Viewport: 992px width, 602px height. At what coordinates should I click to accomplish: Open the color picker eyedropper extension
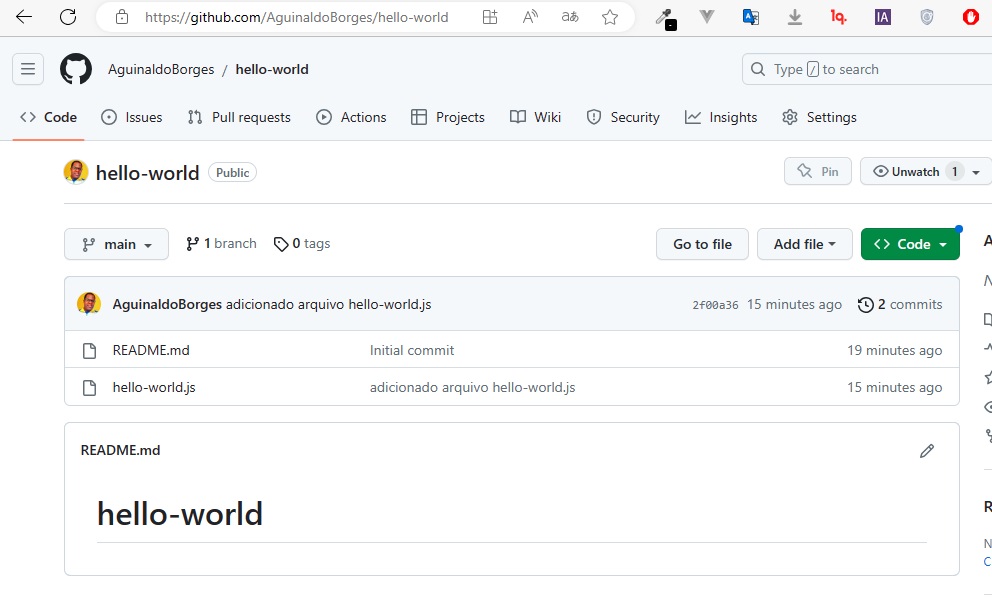(665, 18)
